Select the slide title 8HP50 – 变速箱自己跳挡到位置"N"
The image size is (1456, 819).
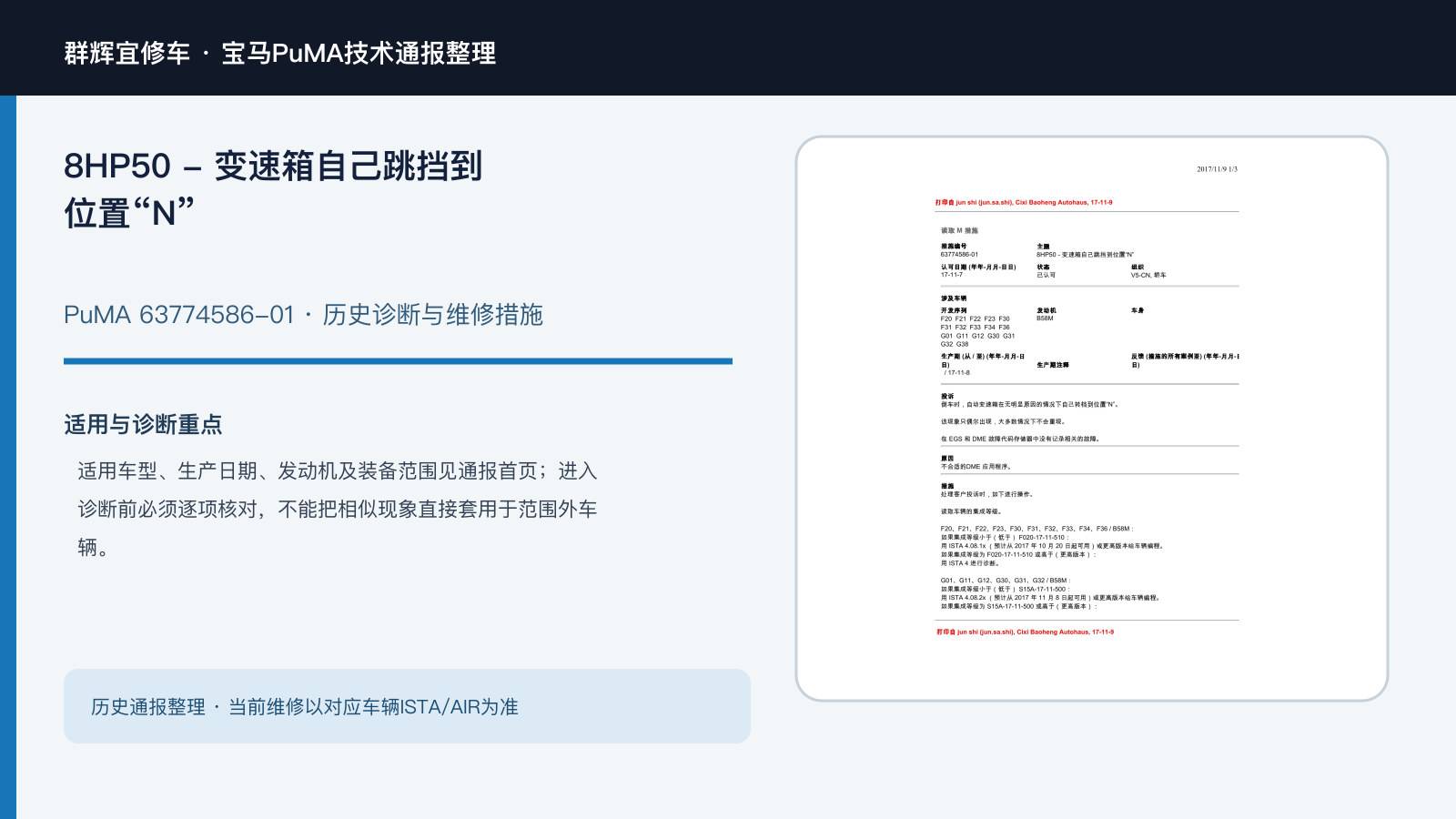coord(273,189)
